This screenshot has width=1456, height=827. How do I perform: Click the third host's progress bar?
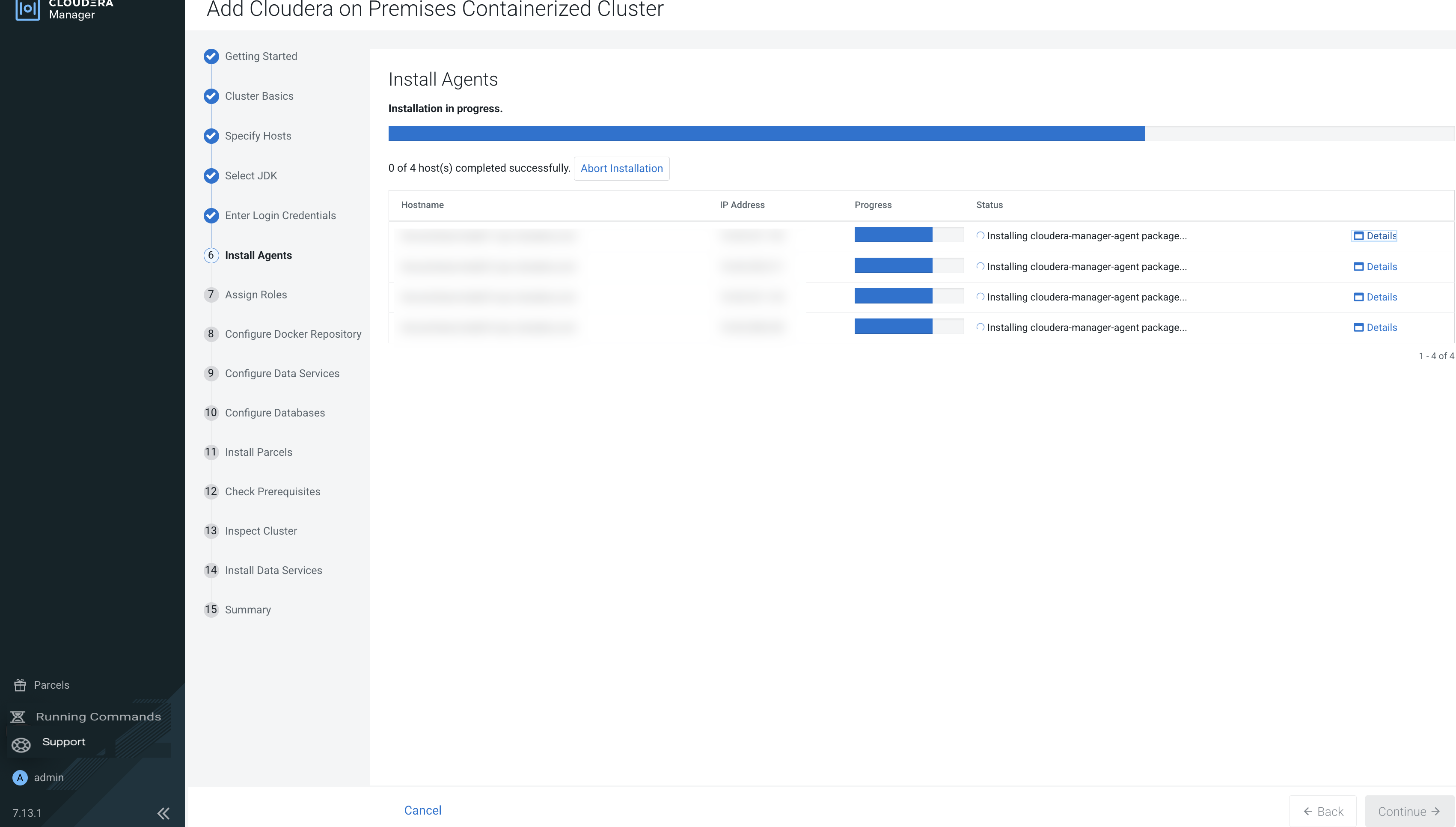pyautogui.click(x=909, y=297)
